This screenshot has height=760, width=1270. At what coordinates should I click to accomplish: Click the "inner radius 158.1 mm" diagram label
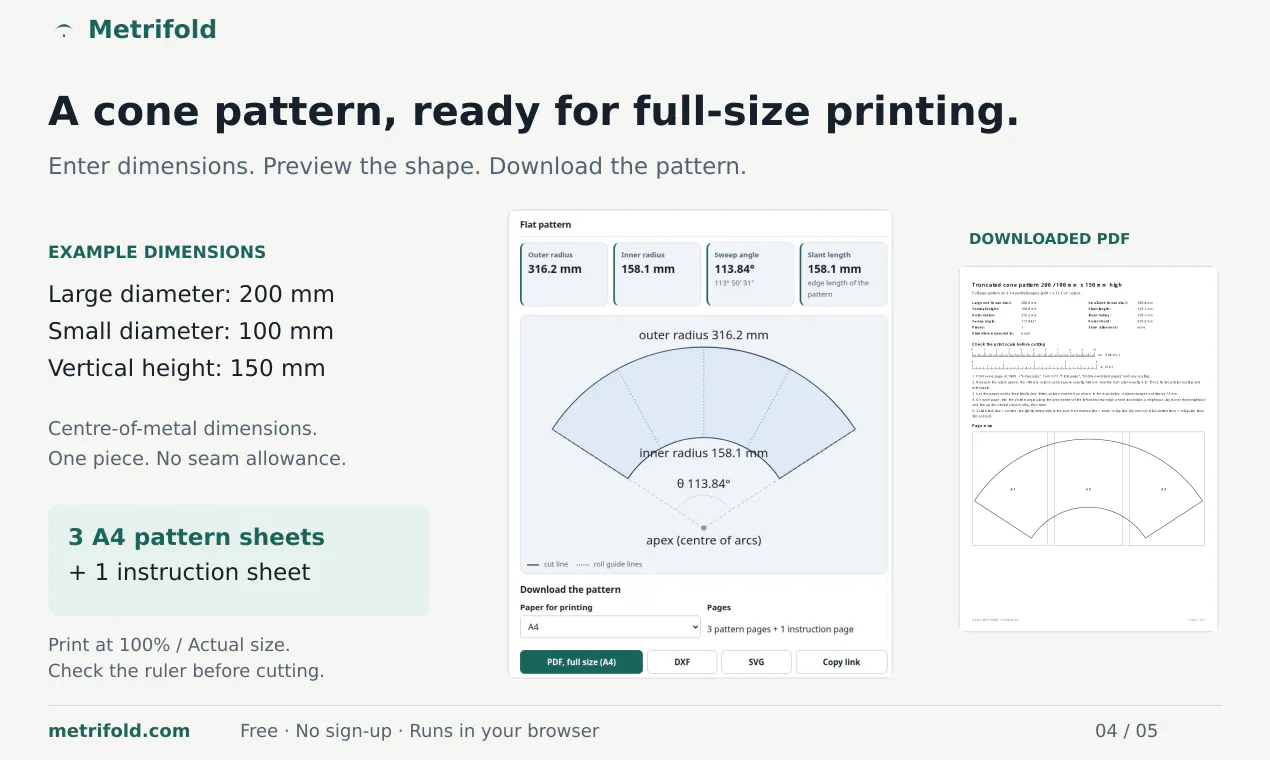point(704,453)
